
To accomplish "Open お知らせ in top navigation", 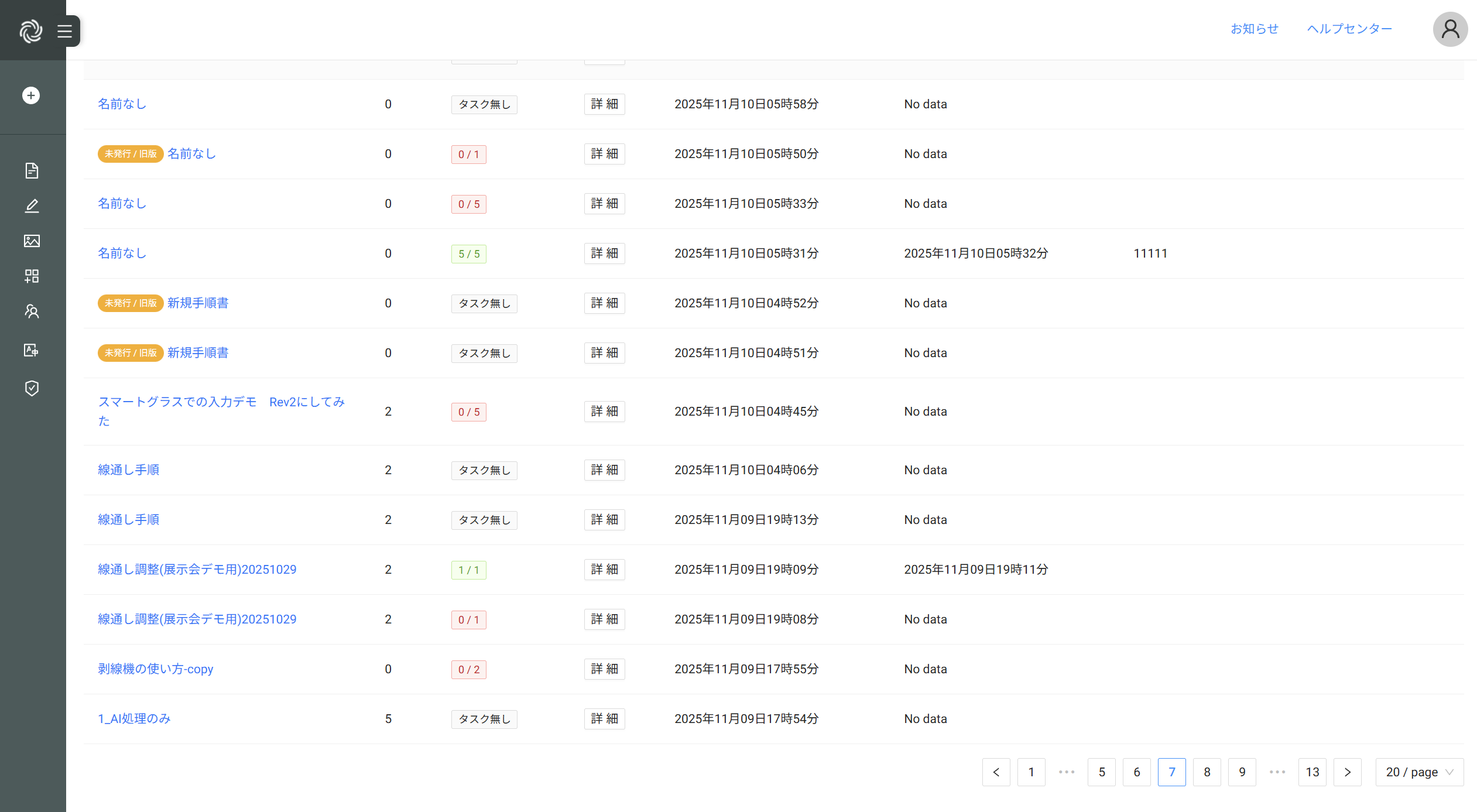I will click(1254, 29).
